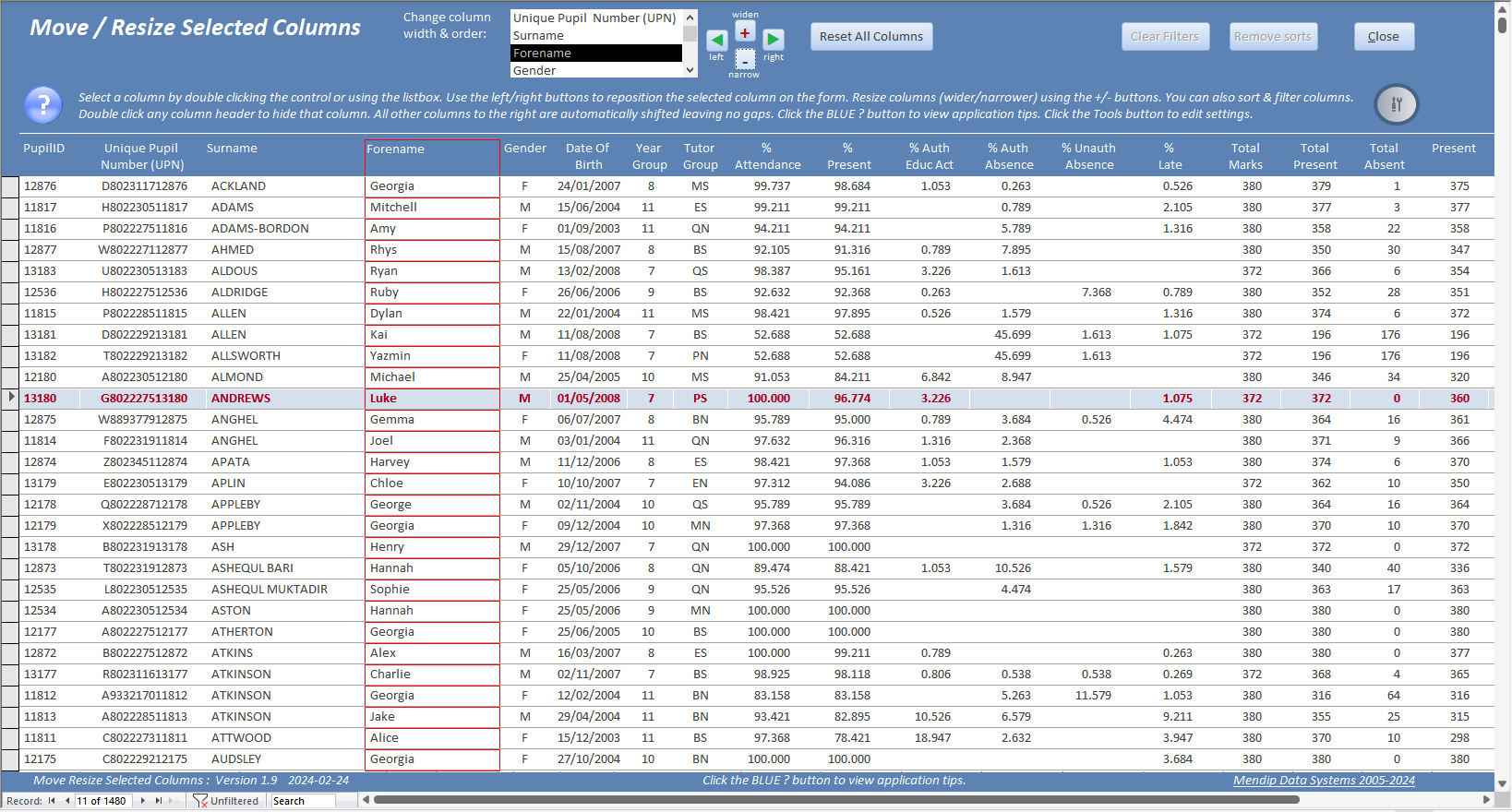The width and height of the screenshot is (1512, 812).
Task: Go to next record navigation button
Action: tap(142, 801)
